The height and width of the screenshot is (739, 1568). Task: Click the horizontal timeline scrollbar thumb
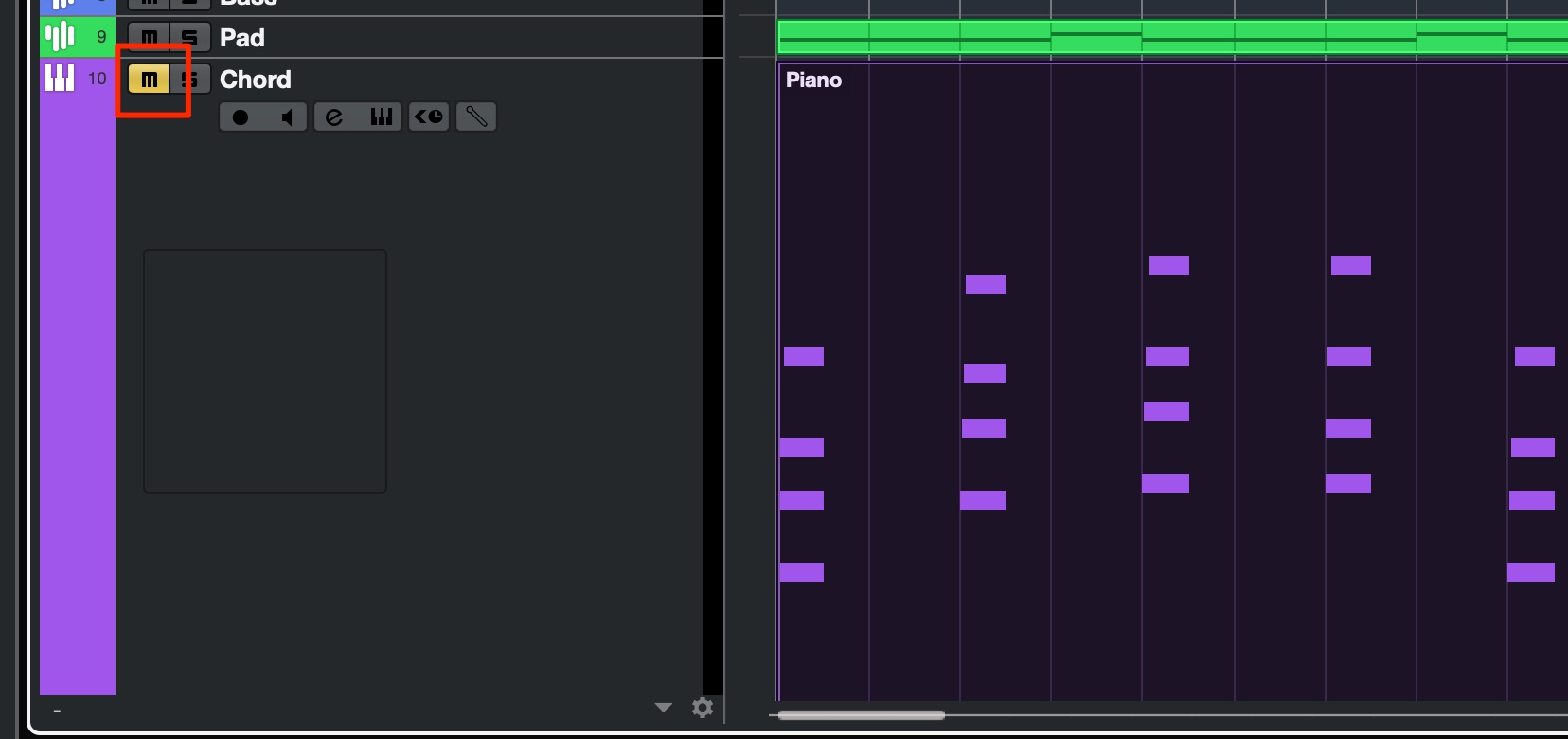(x=862, y=715)
